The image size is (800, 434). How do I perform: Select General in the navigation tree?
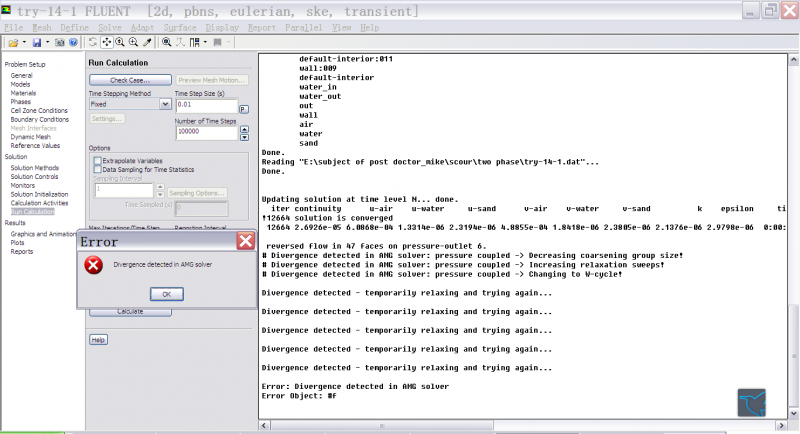click(21, 75)
